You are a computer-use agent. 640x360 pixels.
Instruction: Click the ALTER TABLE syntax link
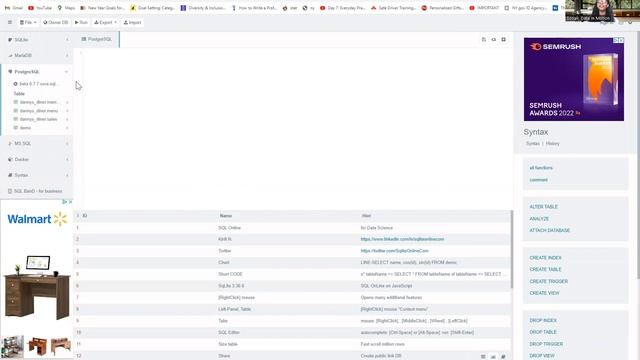[x=543, y=207]
